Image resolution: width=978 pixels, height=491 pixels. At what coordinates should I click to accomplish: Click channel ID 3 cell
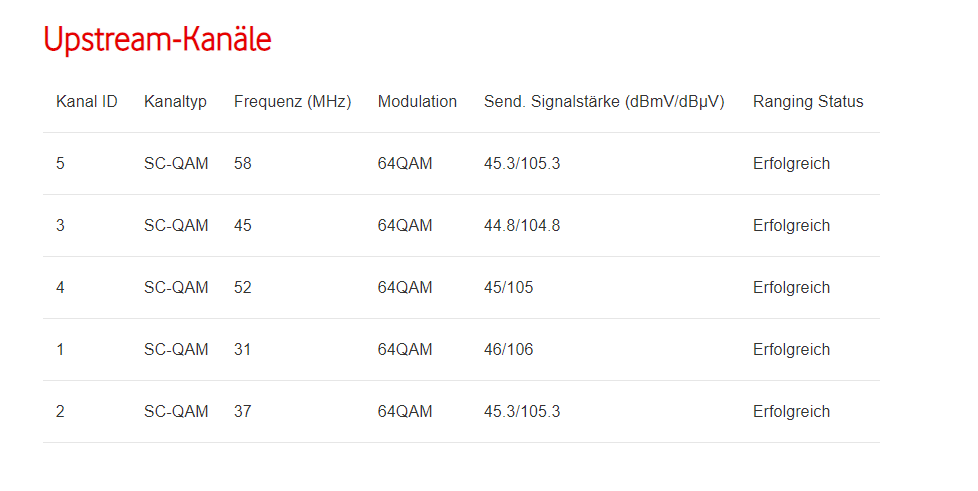coord(61,225)
